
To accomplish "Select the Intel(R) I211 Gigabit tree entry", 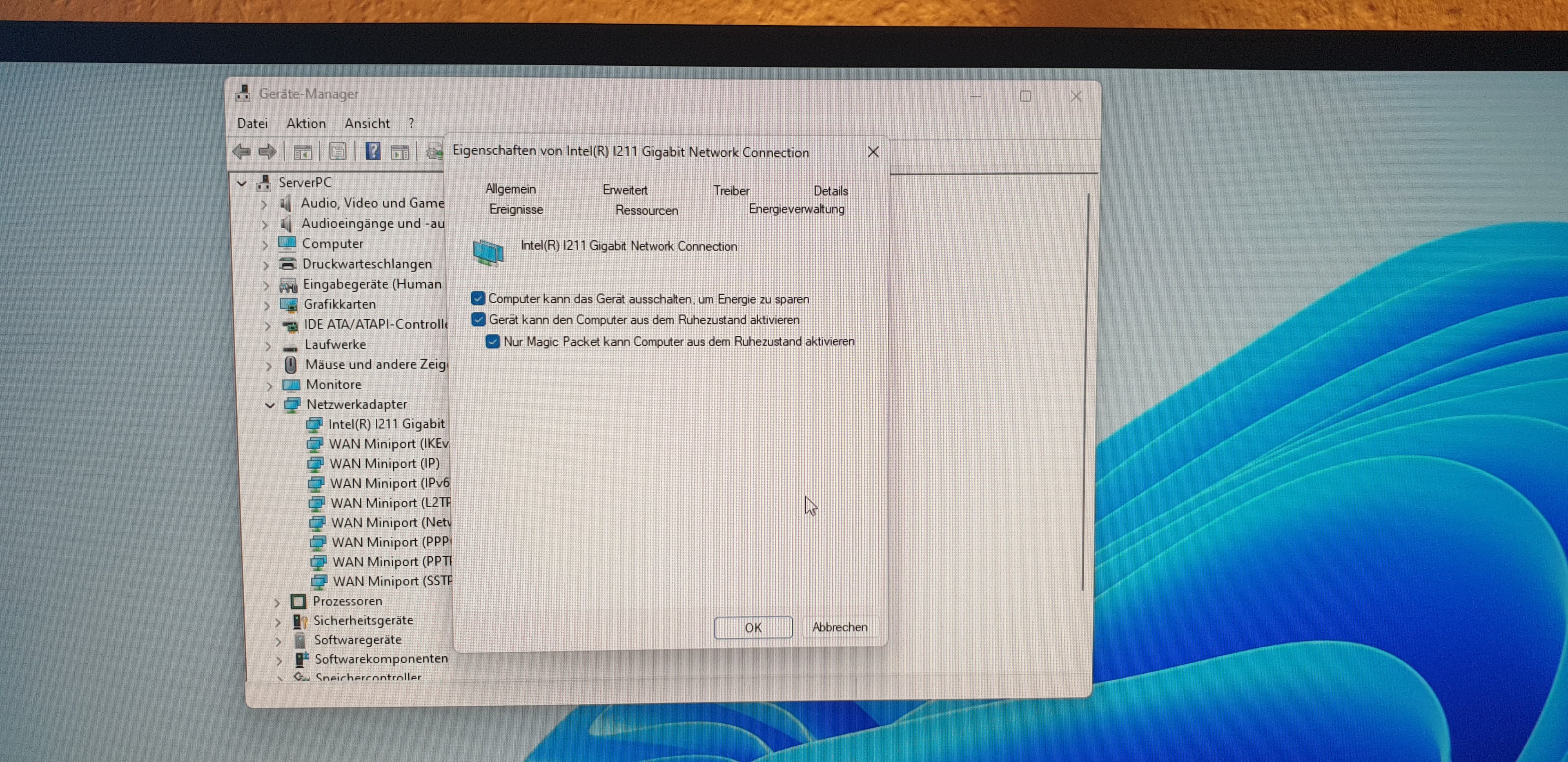I will click(386, 424).
